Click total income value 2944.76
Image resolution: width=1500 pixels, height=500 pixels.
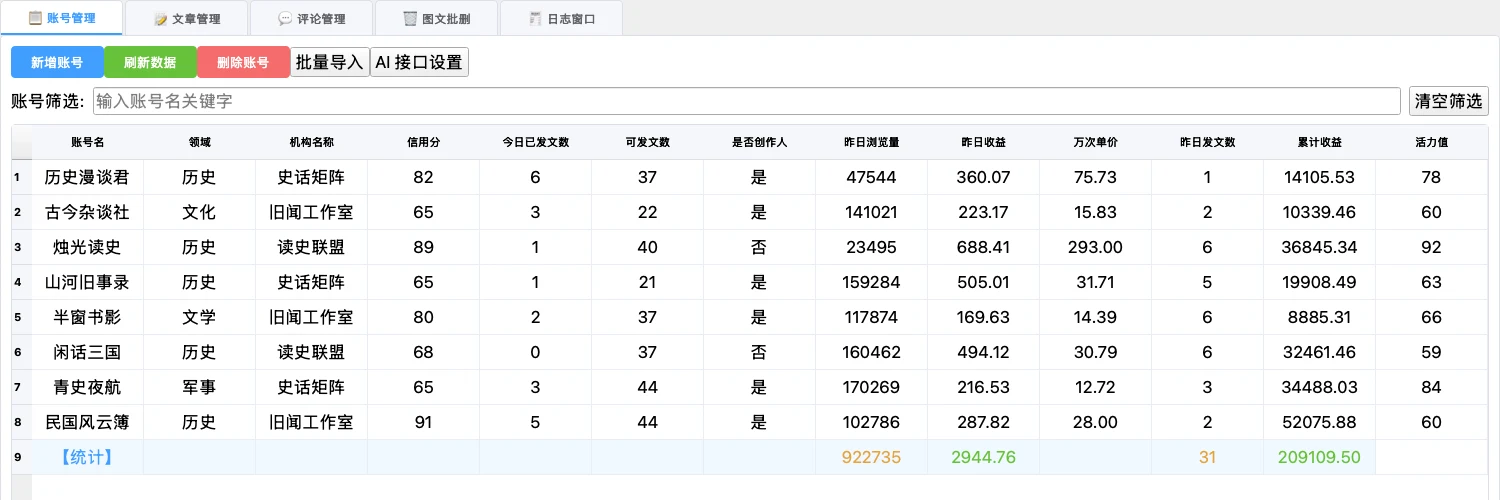pyautogui.click(x=983, y=457)
